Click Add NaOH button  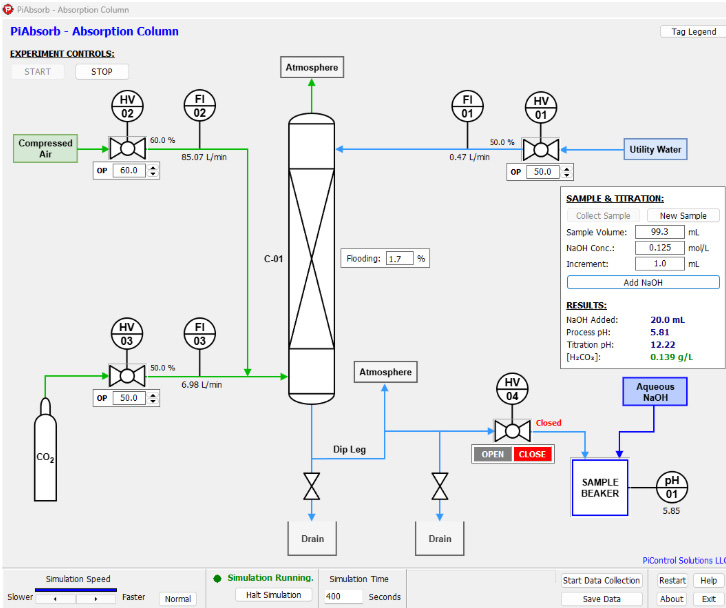click(x=643, y=282)
